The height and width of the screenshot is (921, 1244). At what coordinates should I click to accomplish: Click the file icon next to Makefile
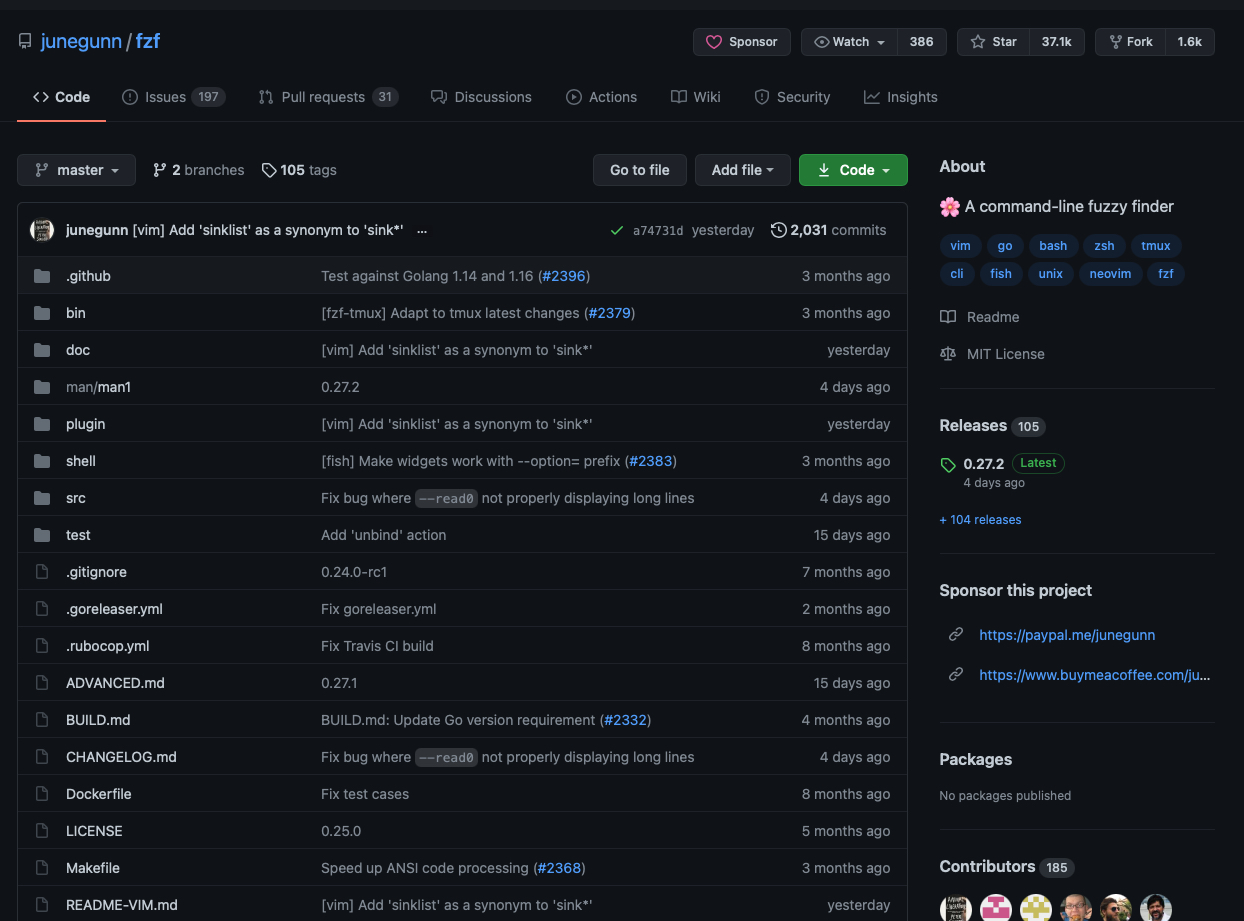(x=42, y=868)
